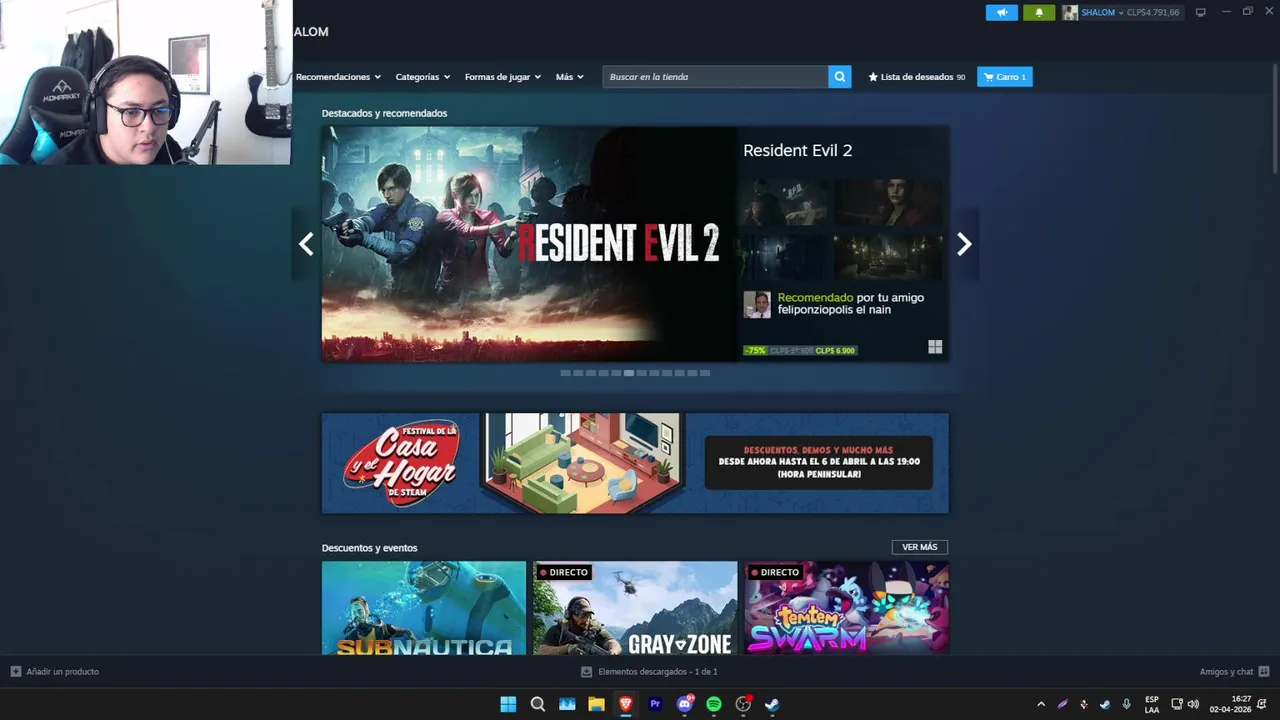Go to previous featured game arrow
The width and height of the screenshot is (1280, 720).
pyautogui.click(x=306, y=244)
